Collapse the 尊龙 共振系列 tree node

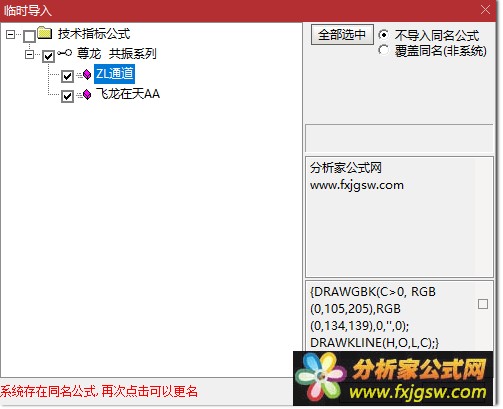30,54
